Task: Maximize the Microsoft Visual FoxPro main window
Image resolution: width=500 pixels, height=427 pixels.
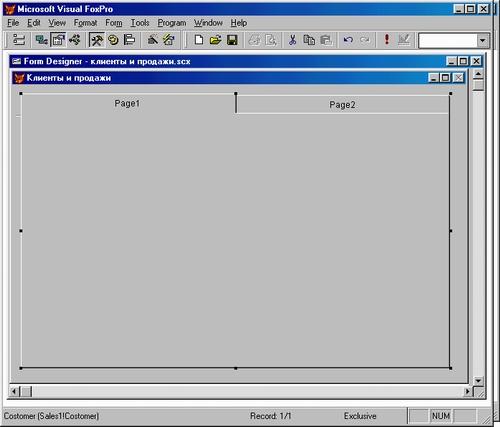Action: (x=470, y=9)
